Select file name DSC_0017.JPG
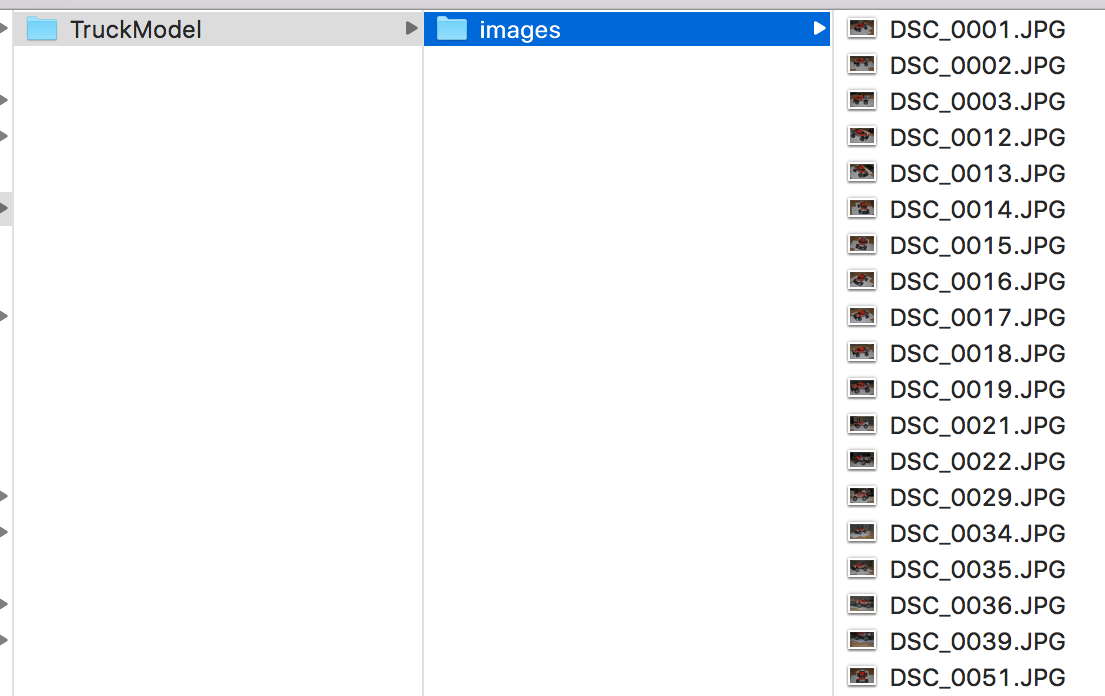Viewport: 1105px width, 696px height. pyautogui.click(x=977, y=317)
